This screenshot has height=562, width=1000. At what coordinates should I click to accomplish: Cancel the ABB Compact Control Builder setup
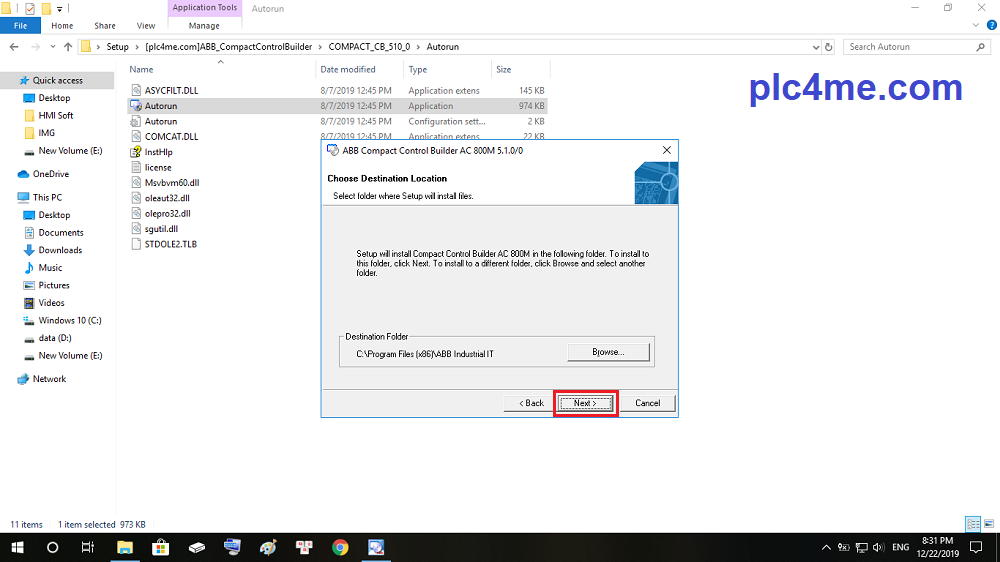click(647, 403)
